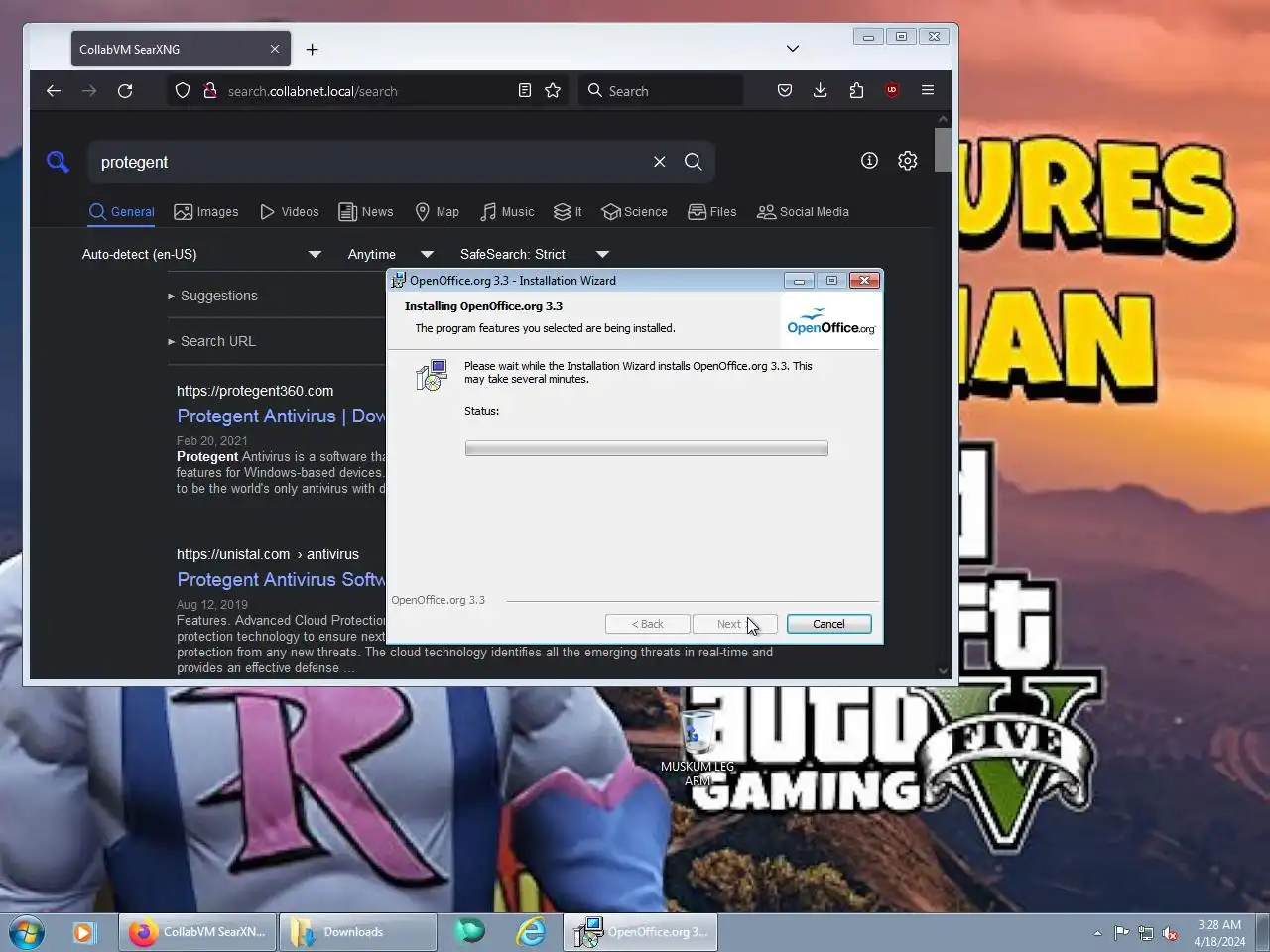Click the Show desktop strip beside clock
Image resolution: width=1270 pixels, height=952 pixels.
pyautogui.click(x=1262, y=932)
